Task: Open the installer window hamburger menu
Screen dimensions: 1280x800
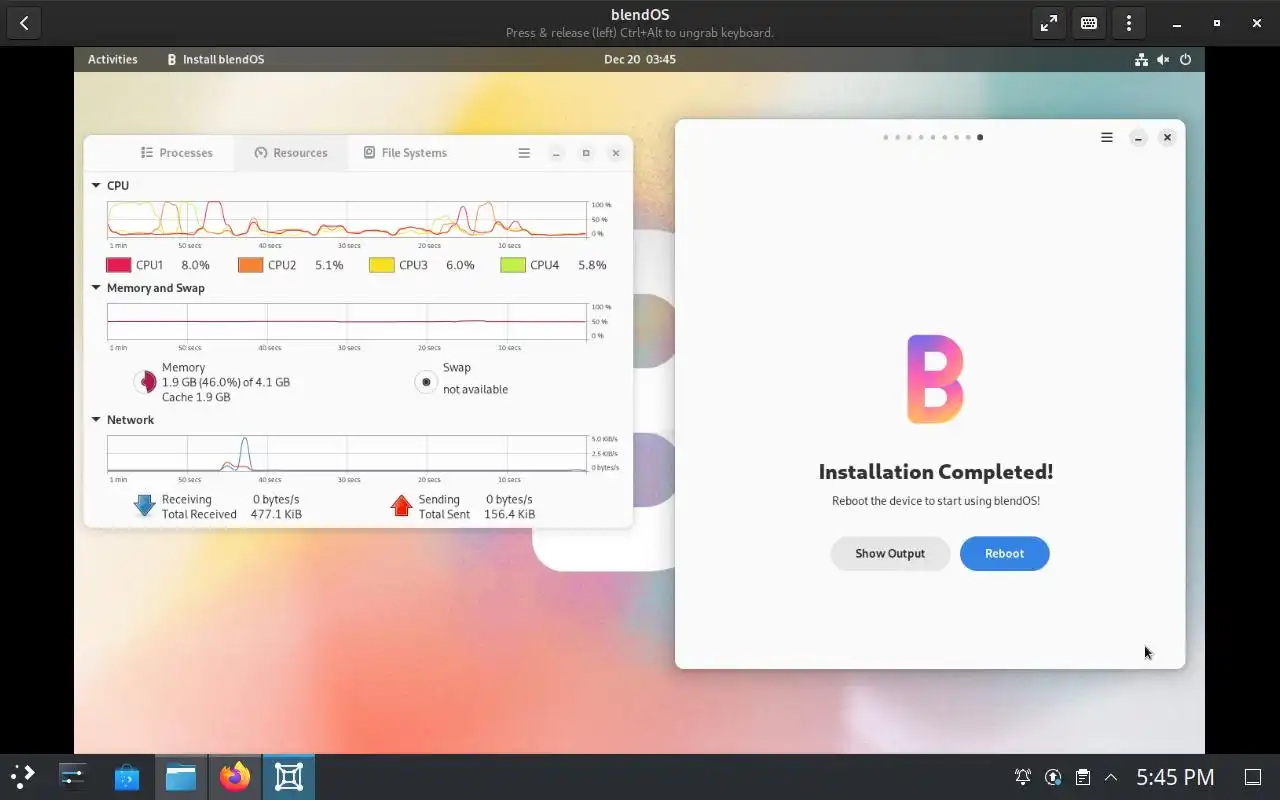Action: click(1107, 138)
